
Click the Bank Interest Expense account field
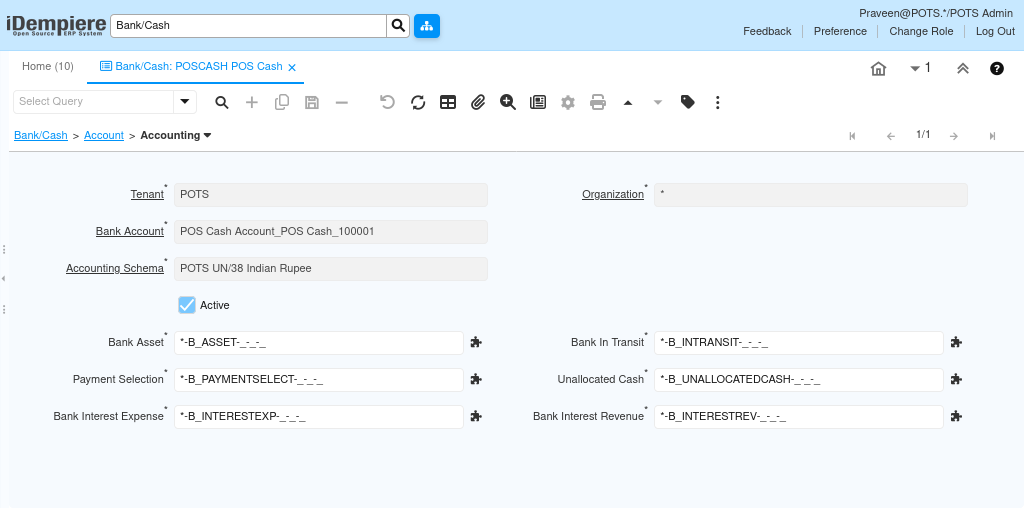[x=319, y=417]
